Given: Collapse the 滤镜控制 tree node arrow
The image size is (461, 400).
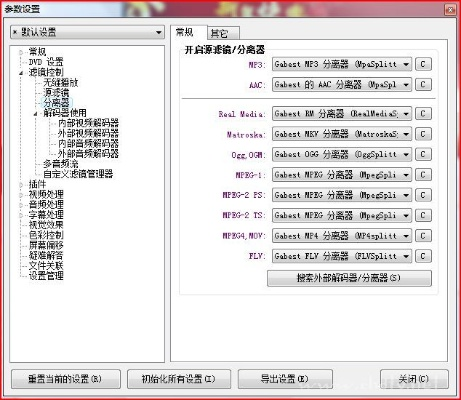Looking at the screenshot, I should pyautogui.click(x=21, y=72).
